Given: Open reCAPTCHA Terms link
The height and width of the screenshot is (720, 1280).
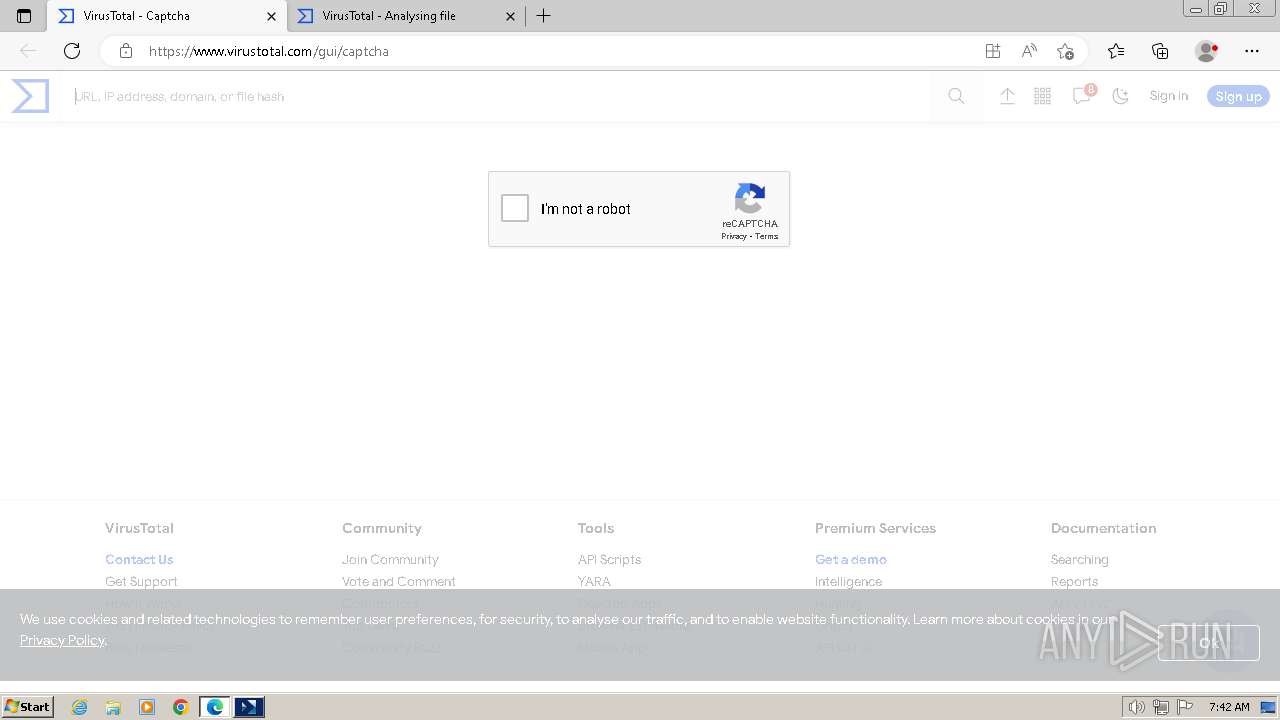Looking at the screenshot, I should (767, 237).
